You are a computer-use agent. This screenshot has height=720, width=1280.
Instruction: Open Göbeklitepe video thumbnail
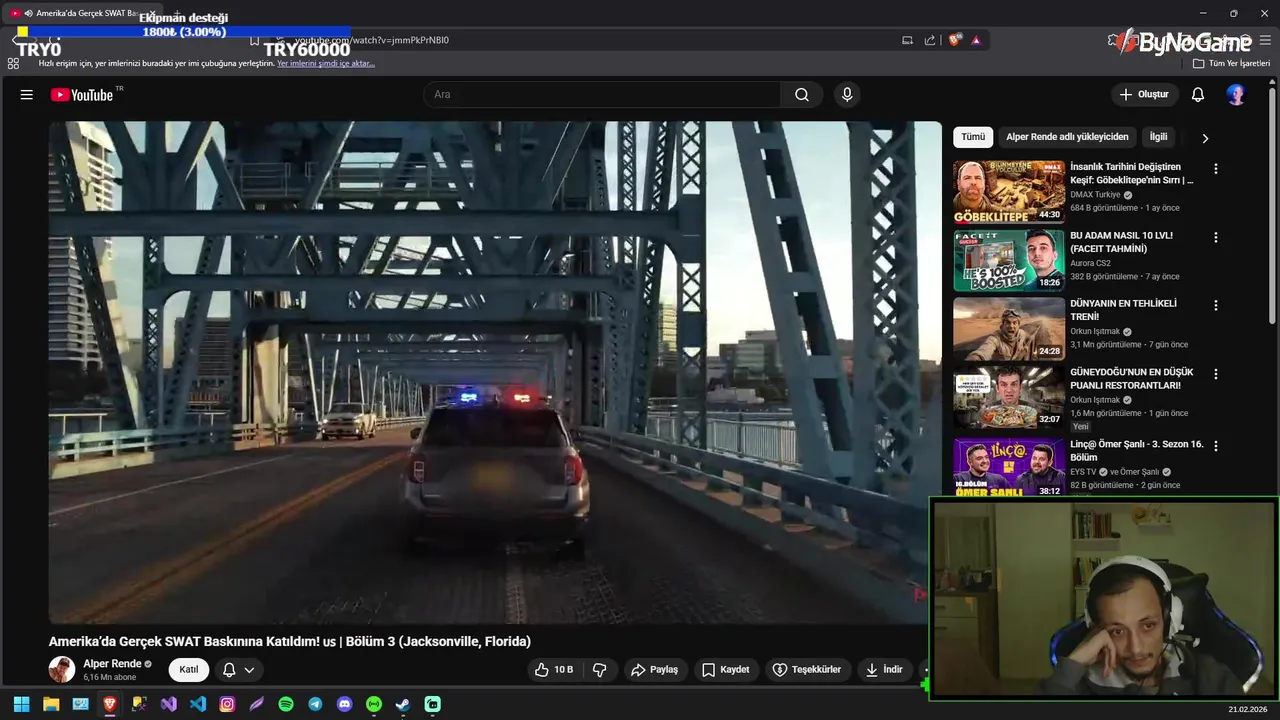click(x=1009, y=191)
